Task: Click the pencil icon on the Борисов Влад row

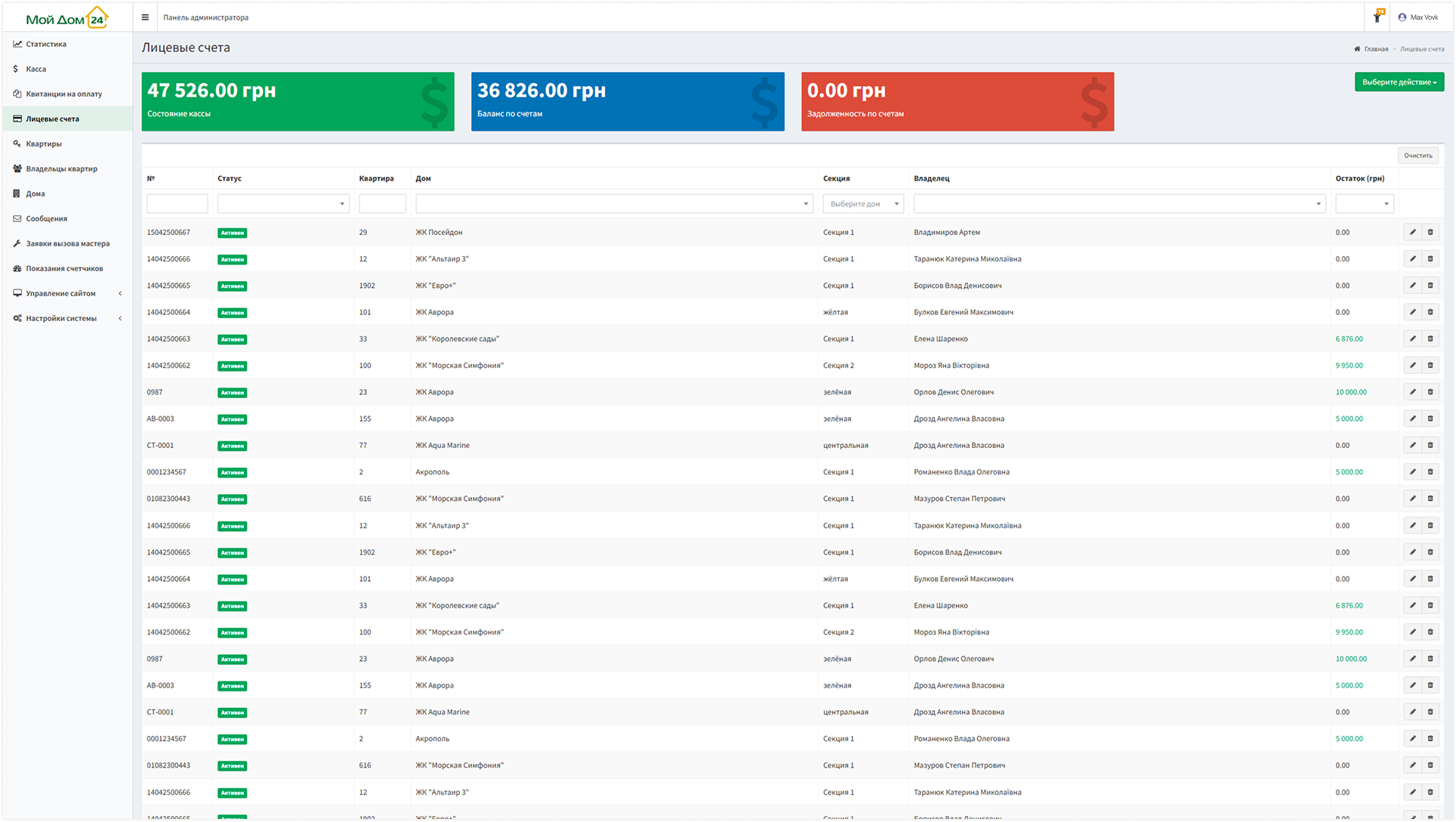Action: tap(1412, 286)
